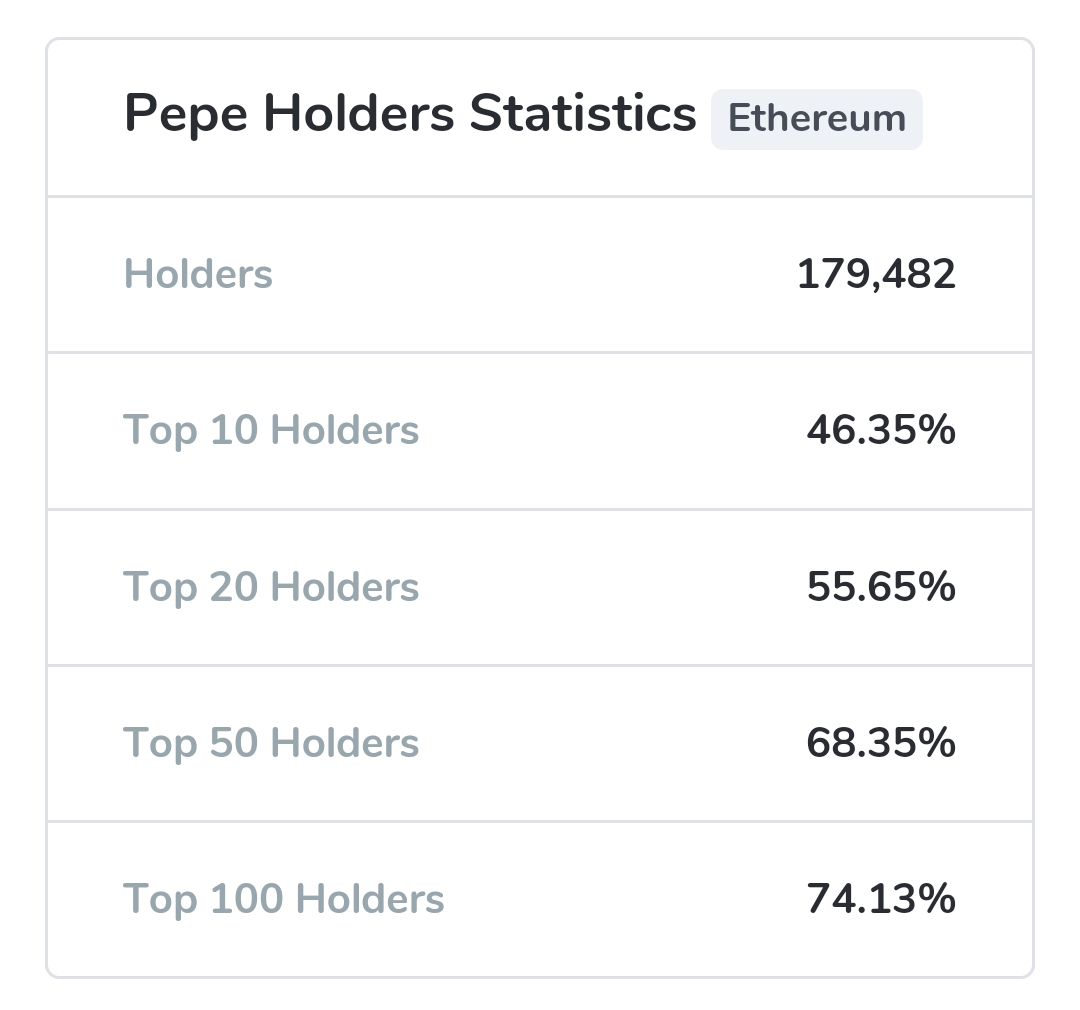The width and height of the screenshot is (1080, 1010).
Task: Click the Top 50 Holders label
Action: [271, 743]
